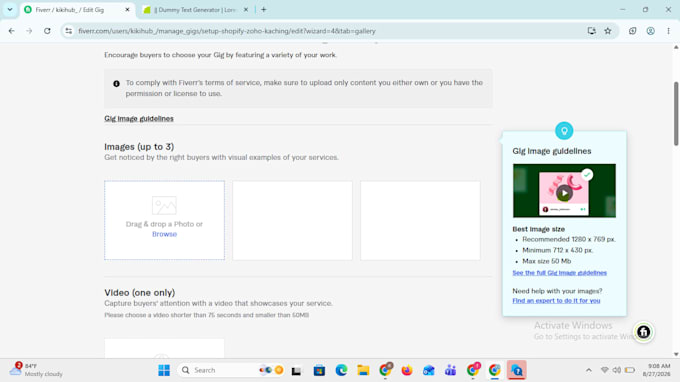The image size is (680, 382).
Task: Select the Max size 50 Mb text
Action: click(546, 261)
